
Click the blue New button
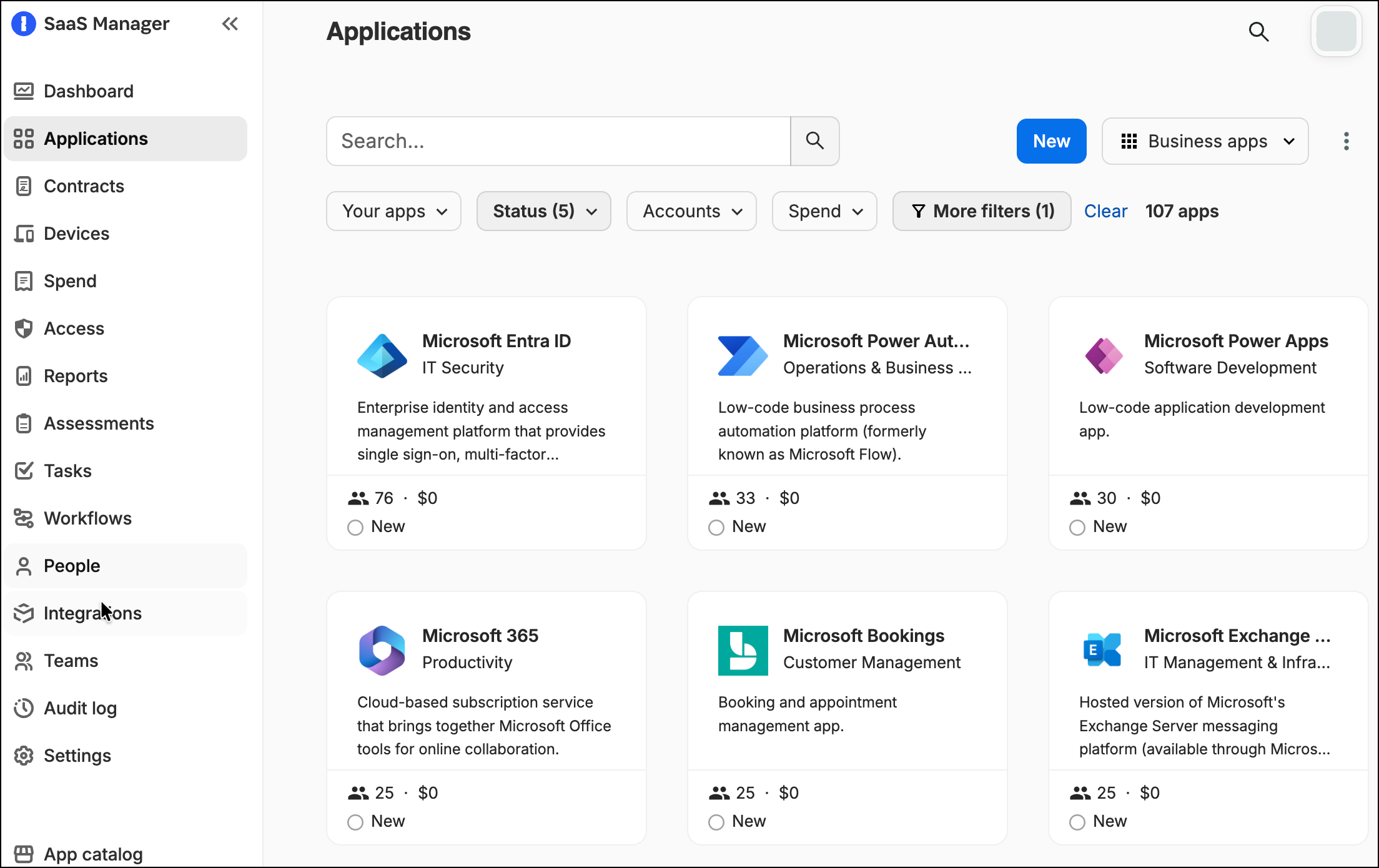1051,141
